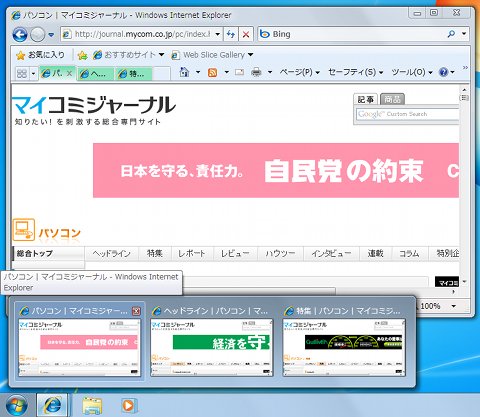Close the active パ tab with its X
The image size is (480, 417).
tap(69, 73)
